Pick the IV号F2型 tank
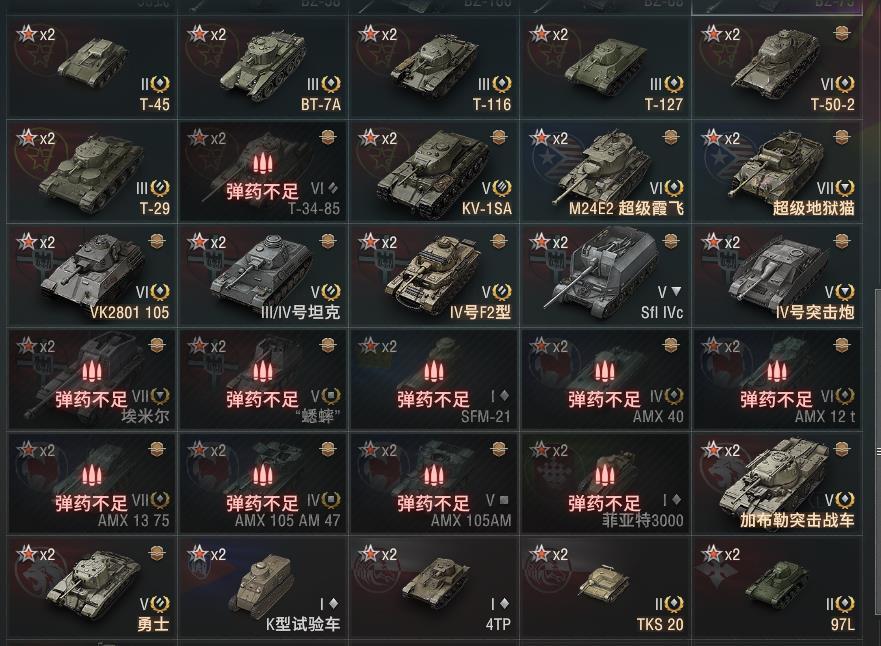The image size is (881, 646). pyautogui.click(x=433, y=275)
